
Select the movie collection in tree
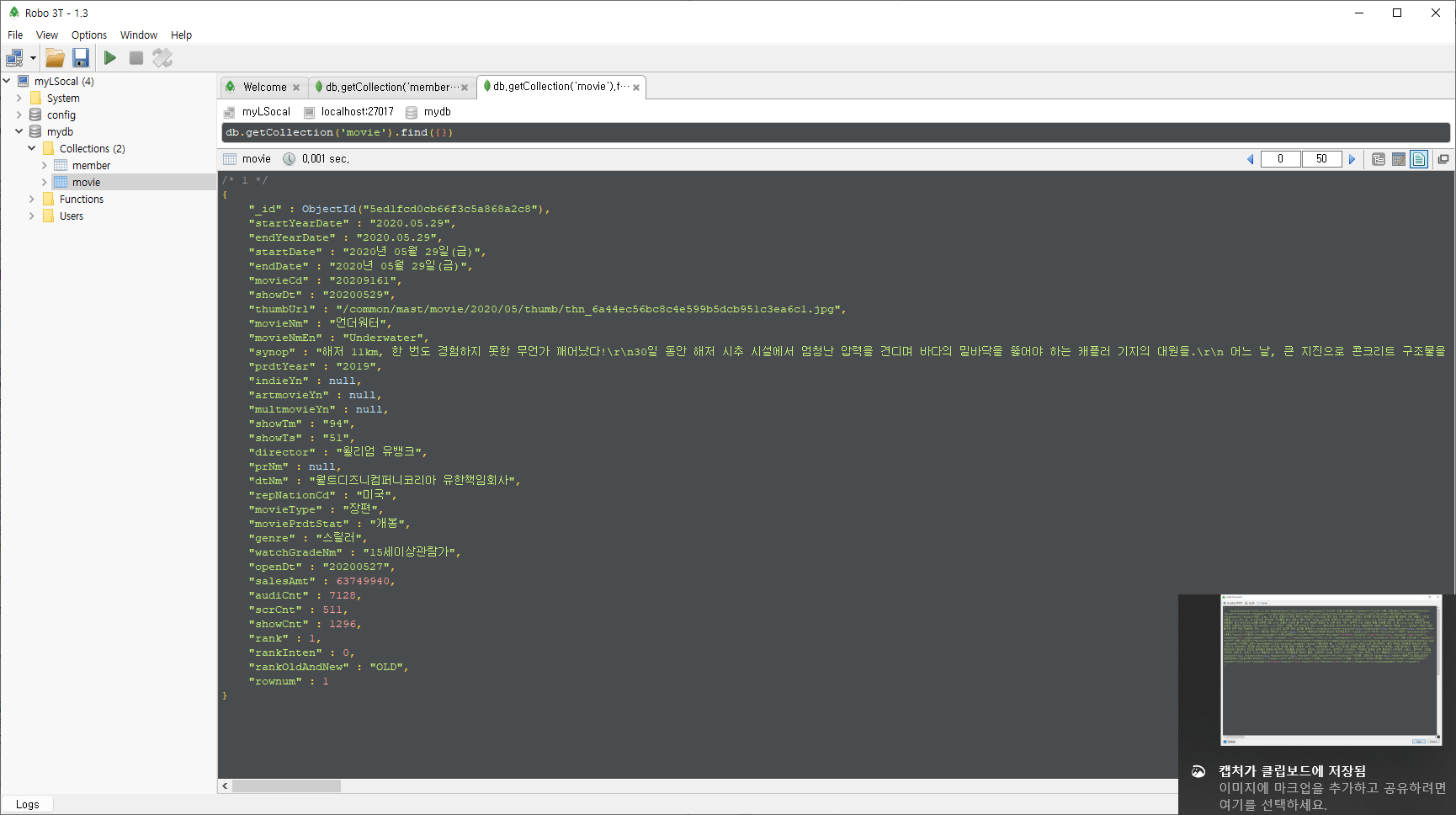(x=86, y=183)
